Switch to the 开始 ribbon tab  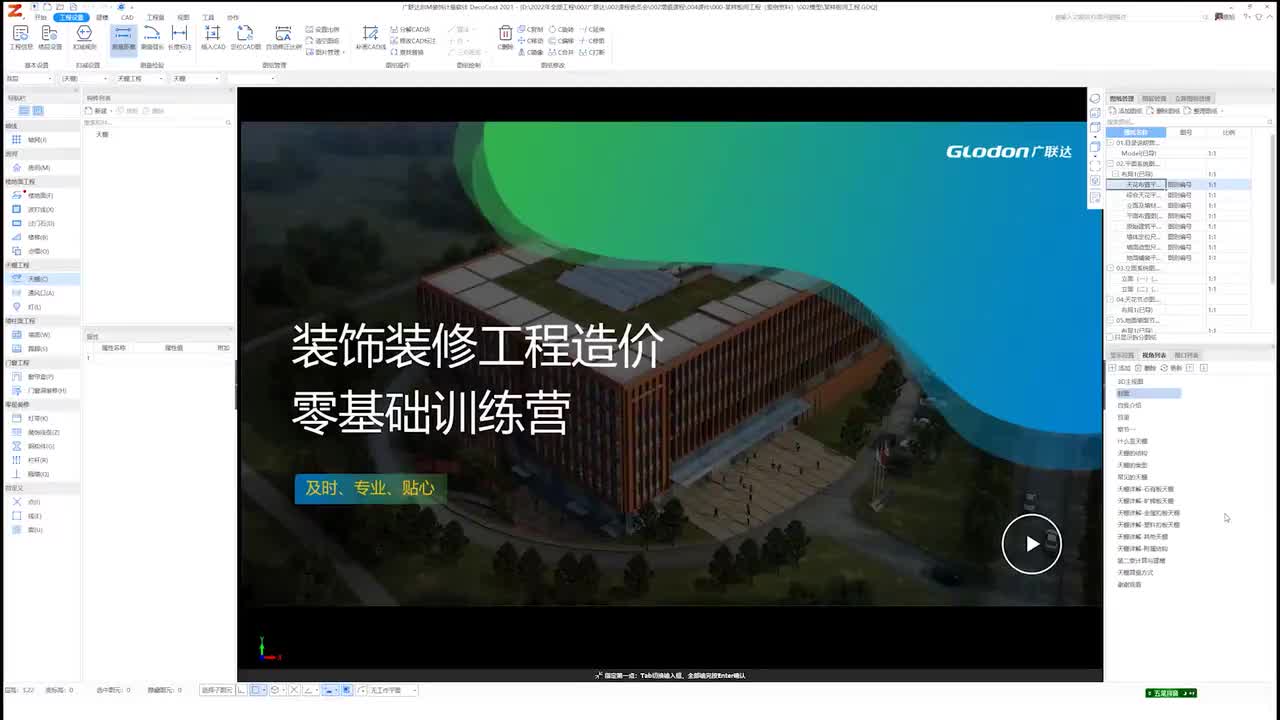(41, 17)
